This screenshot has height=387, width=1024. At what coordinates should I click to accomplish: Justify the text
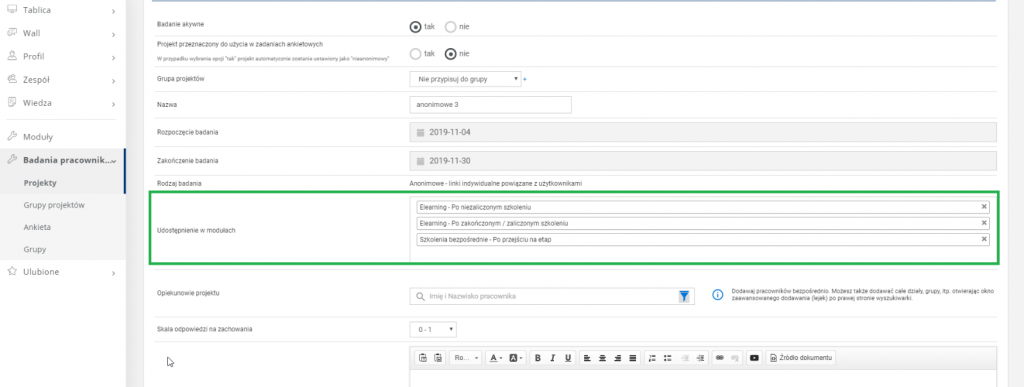click(x=632, y=358)
